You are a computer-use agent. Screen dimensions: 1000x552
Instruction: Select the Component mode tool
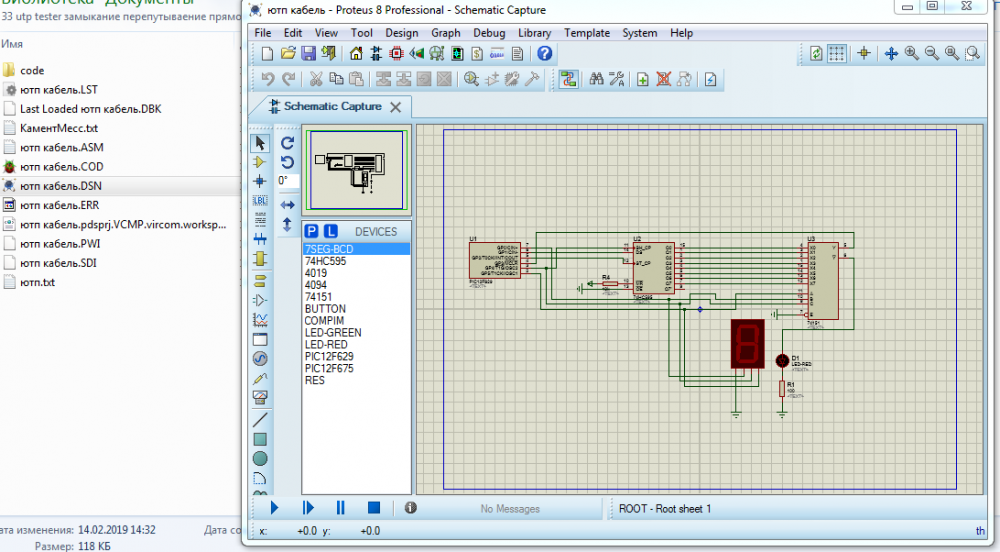click(260, 162)
